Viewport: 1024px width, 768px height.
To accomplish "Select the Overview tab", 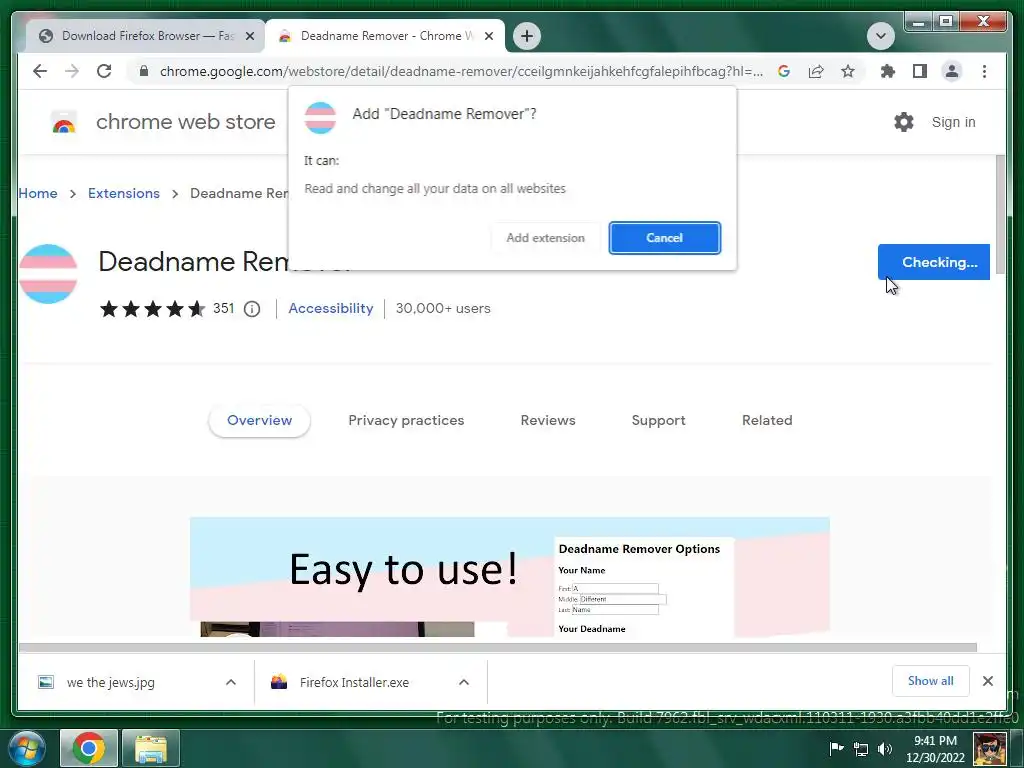I will click(x=259, y=421).
